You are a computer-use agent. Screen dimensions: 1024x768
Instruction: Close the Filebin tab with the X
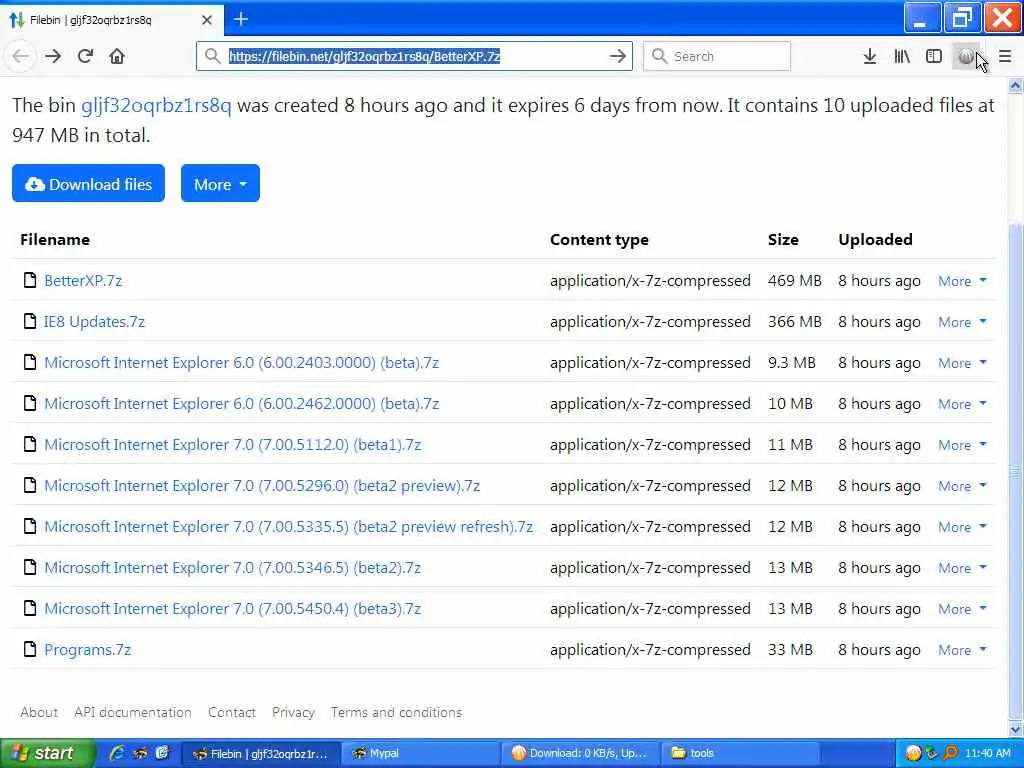pyautogui.click(x=206, y=20)
